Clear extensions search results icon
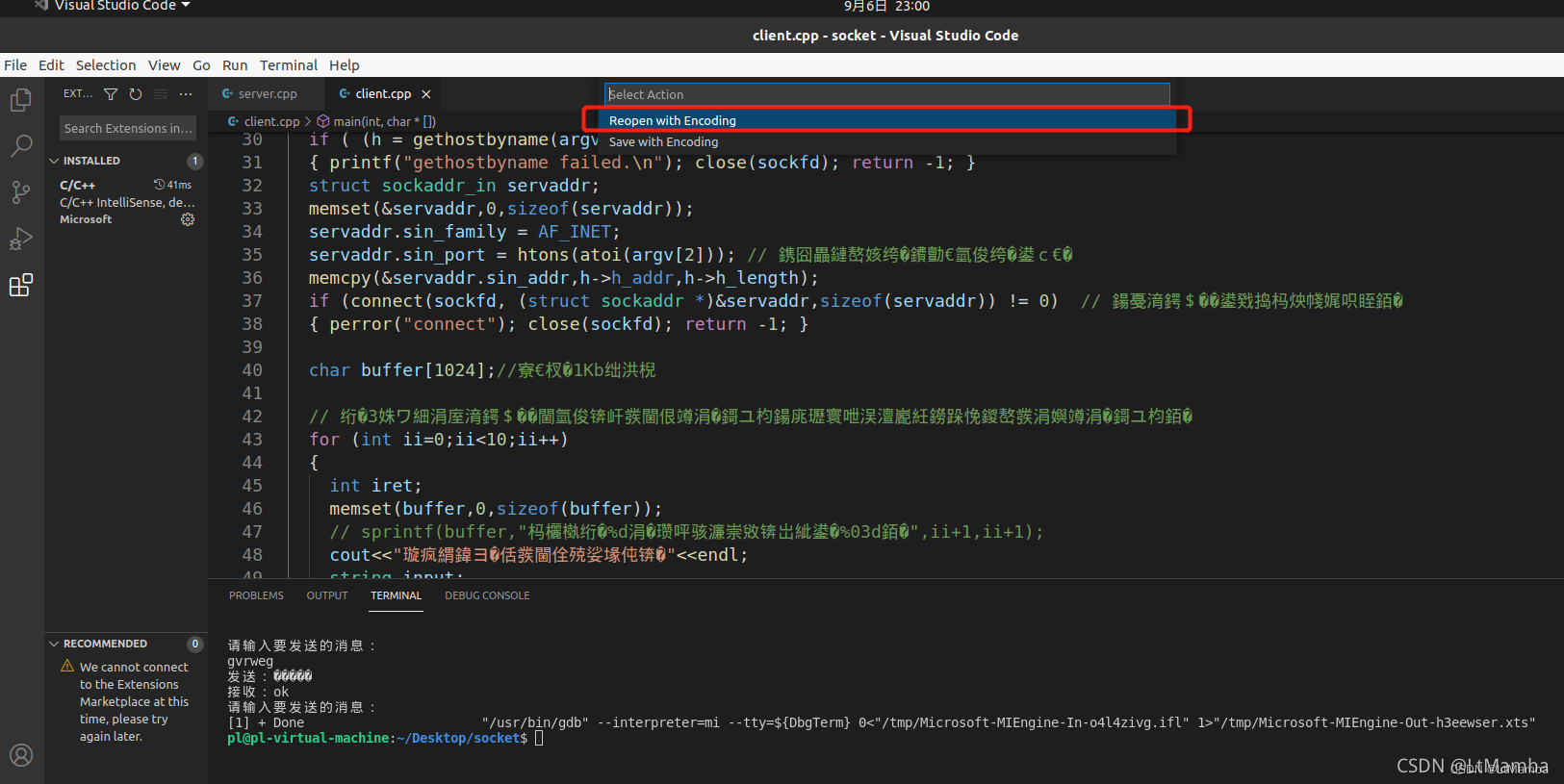Screen dimensions: 1564x784 pyautogui.click(x=161, y=94)
